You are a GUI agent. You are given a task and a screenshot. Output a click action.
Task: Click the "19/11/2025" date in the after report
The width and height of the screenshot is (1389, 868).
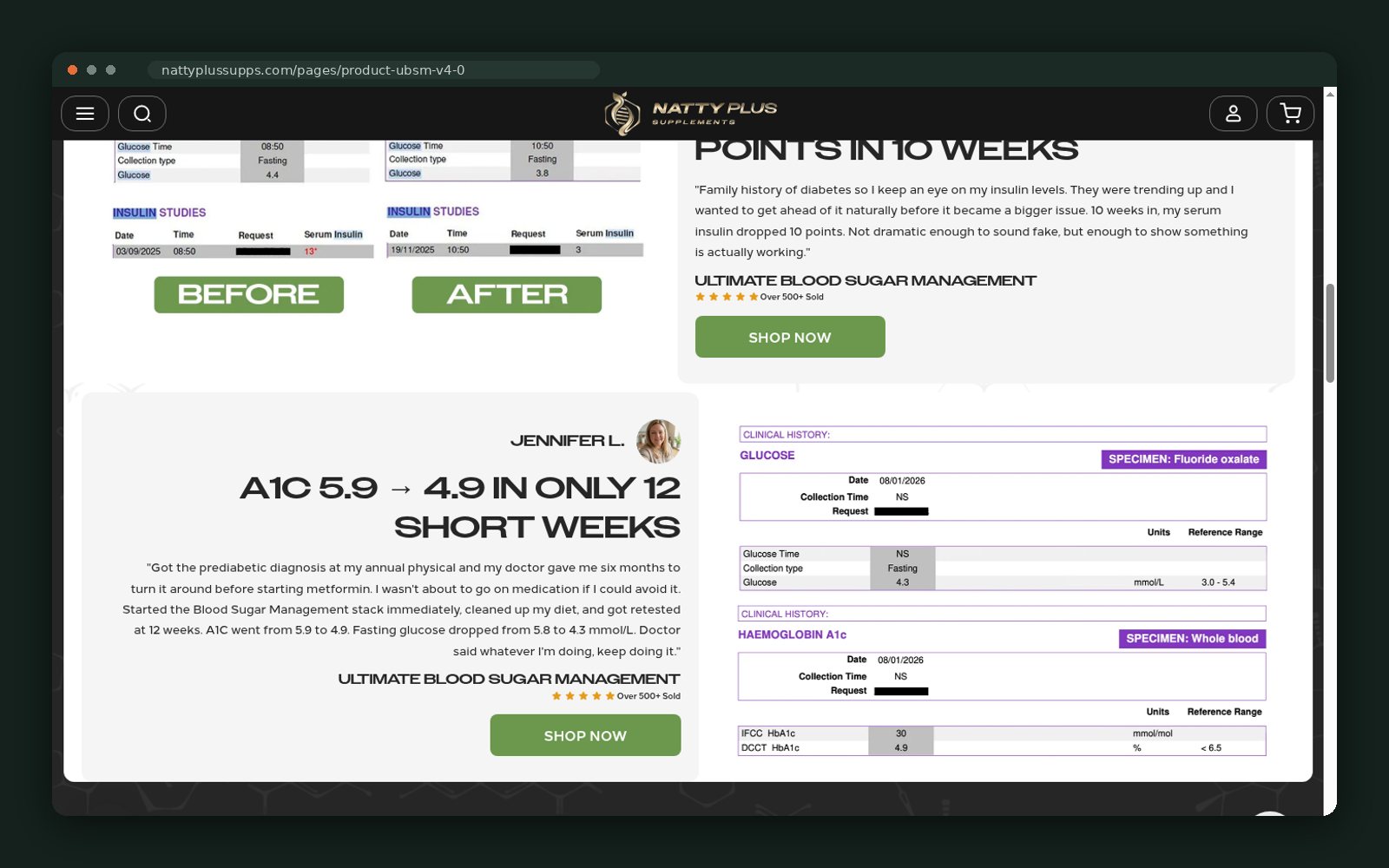click(412, 250)
